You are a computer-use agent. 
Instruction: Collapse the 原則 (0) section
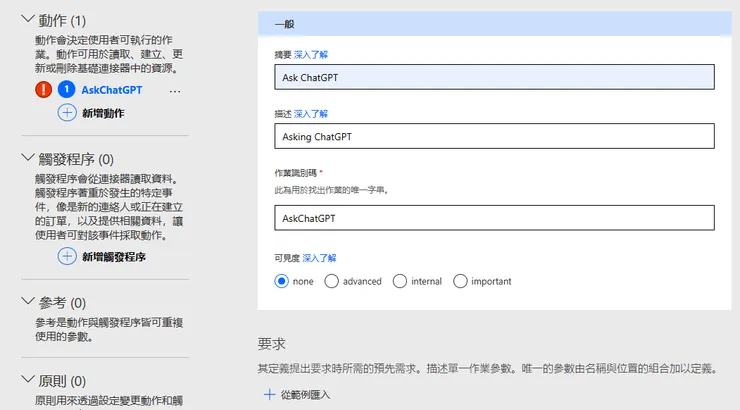(28, 379)
